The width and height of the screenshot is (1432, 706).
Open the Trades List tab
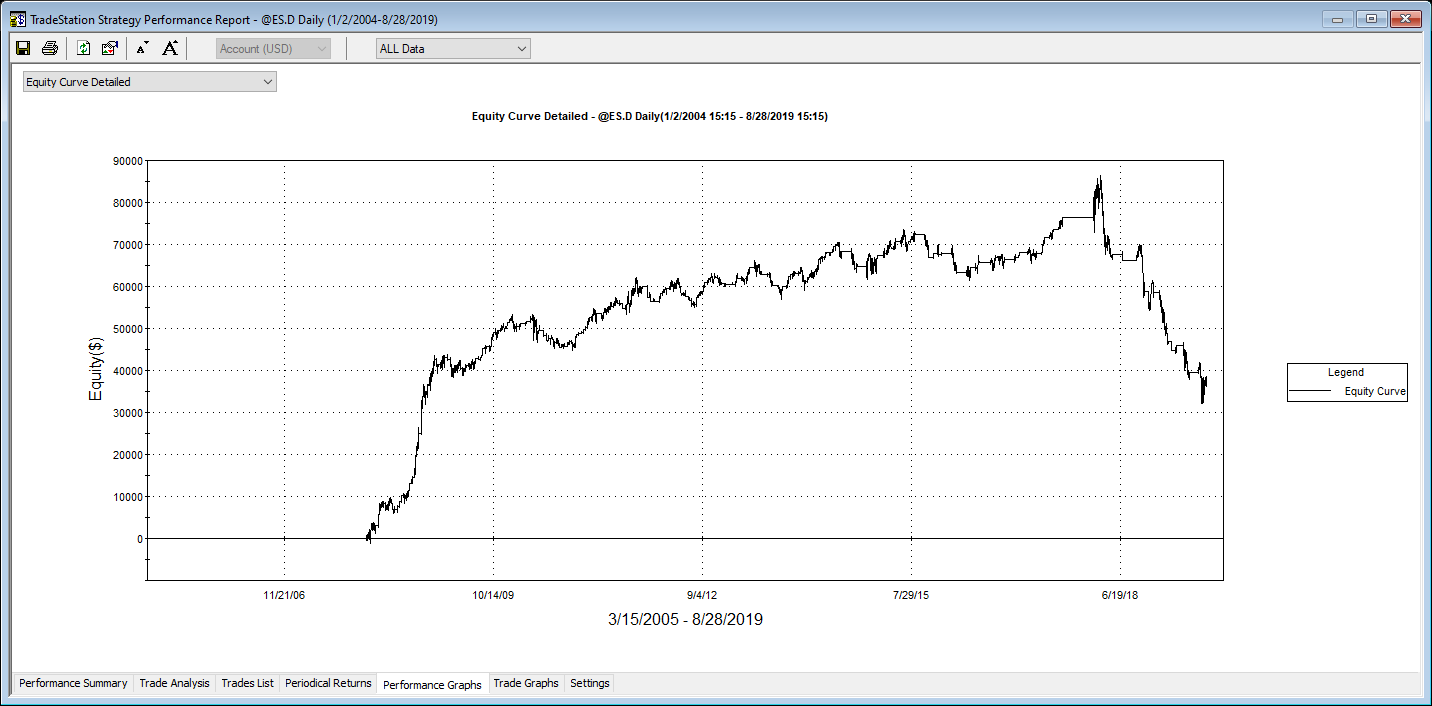click(247, 684)
